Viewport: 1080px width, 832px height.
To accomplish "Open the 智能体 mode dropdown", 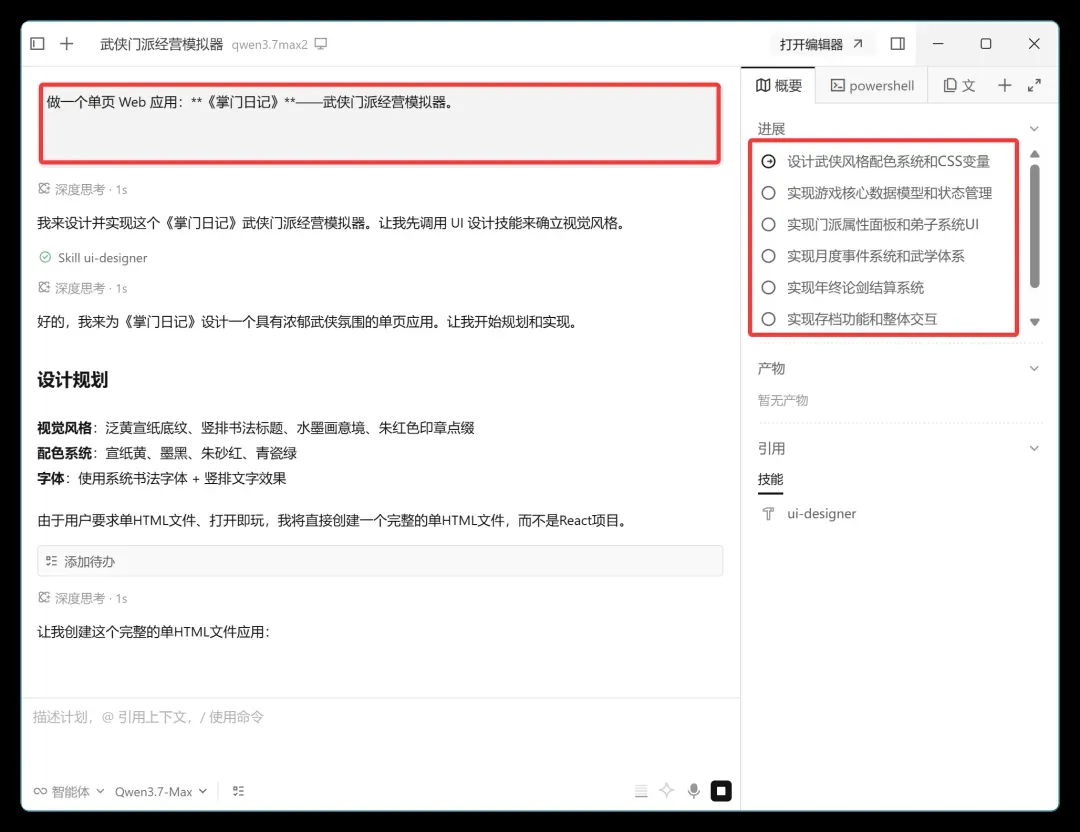I will [x=70, y=791].
